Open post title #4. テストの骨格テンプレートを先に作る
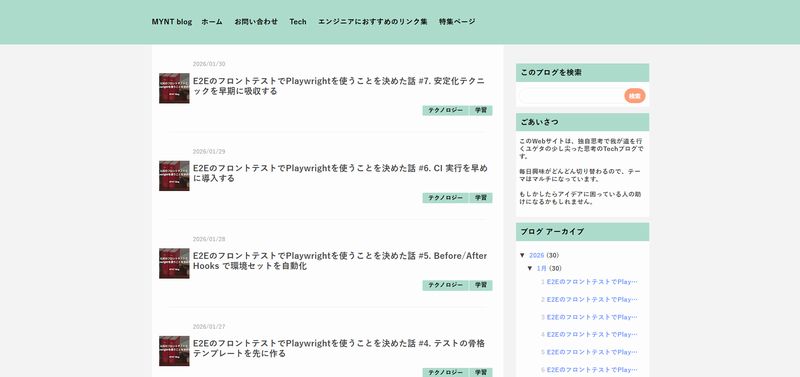This screenshot has width=800, height=377. click(x=339, y=348)
